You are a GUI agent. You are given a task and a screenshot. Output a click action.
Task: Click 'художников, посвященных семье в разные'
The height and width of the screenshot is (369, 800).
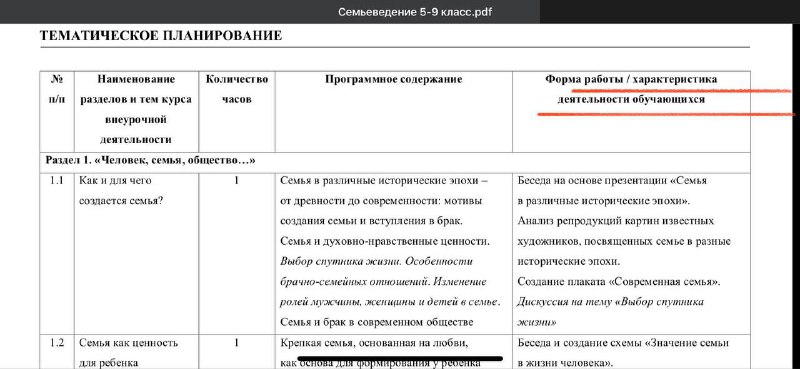pyautogui.click(x=624, y=241)
